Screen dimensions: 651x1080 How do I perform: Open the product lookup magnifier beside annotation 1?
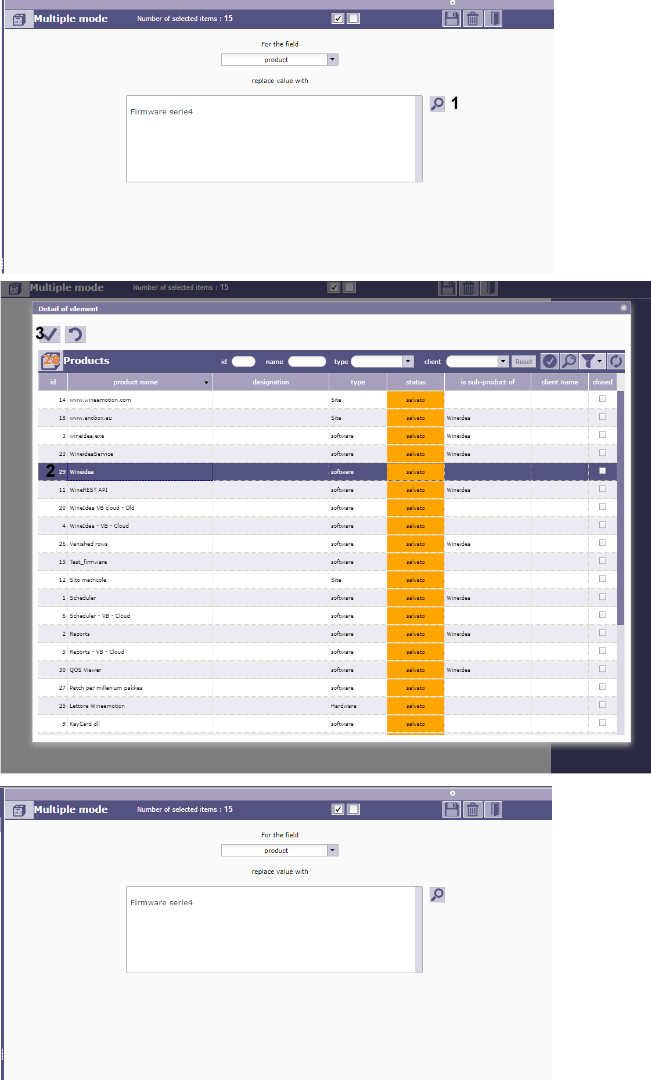(x=437, y=104)
